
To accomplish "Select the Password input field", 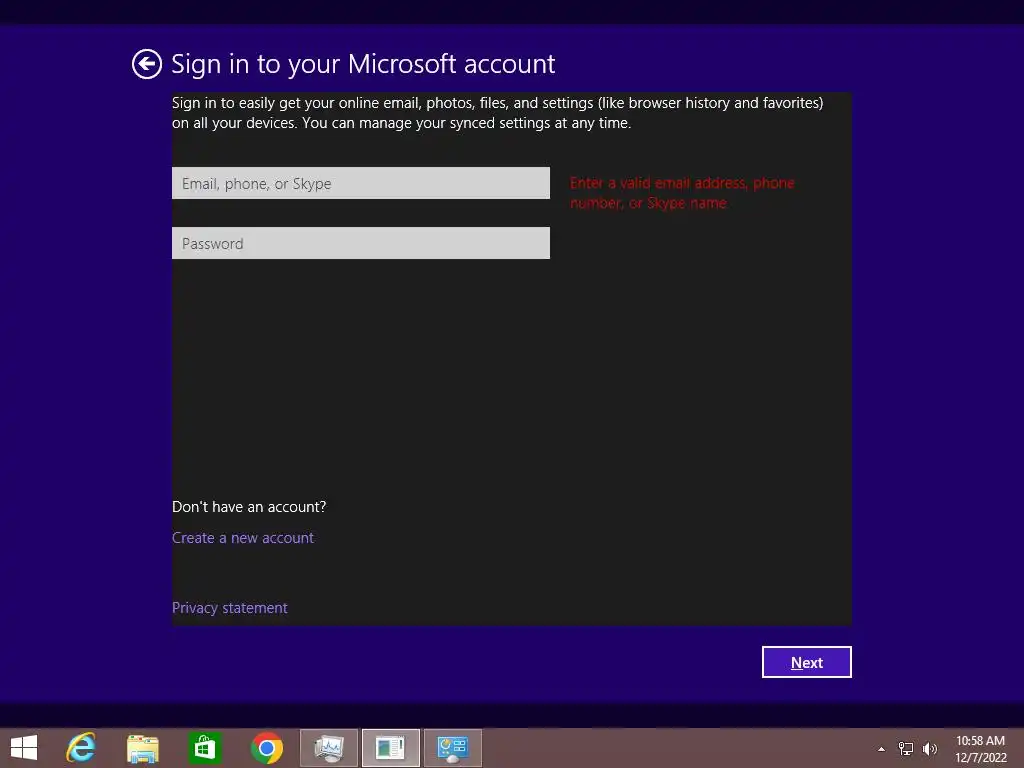I will (x=360, y=243).
